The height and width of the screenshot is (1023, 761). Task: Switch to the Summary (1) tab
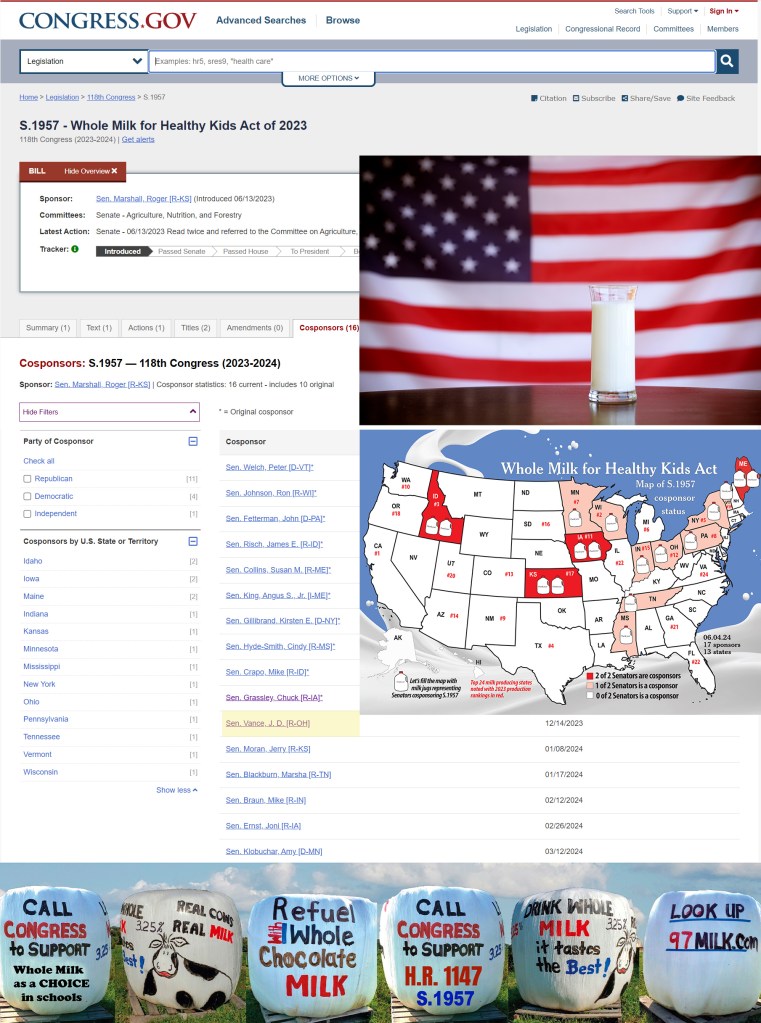click(x=48, y=327)
